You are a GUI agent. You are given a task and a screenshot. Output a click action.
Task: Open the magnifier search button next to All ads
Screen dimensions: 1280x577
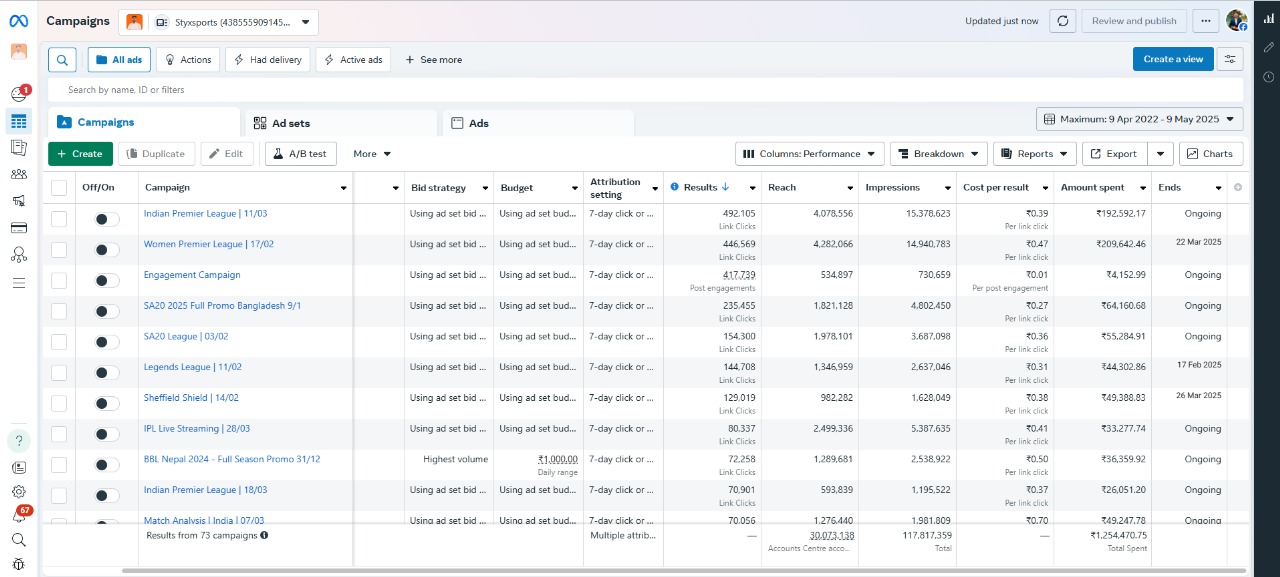(62, 60)
